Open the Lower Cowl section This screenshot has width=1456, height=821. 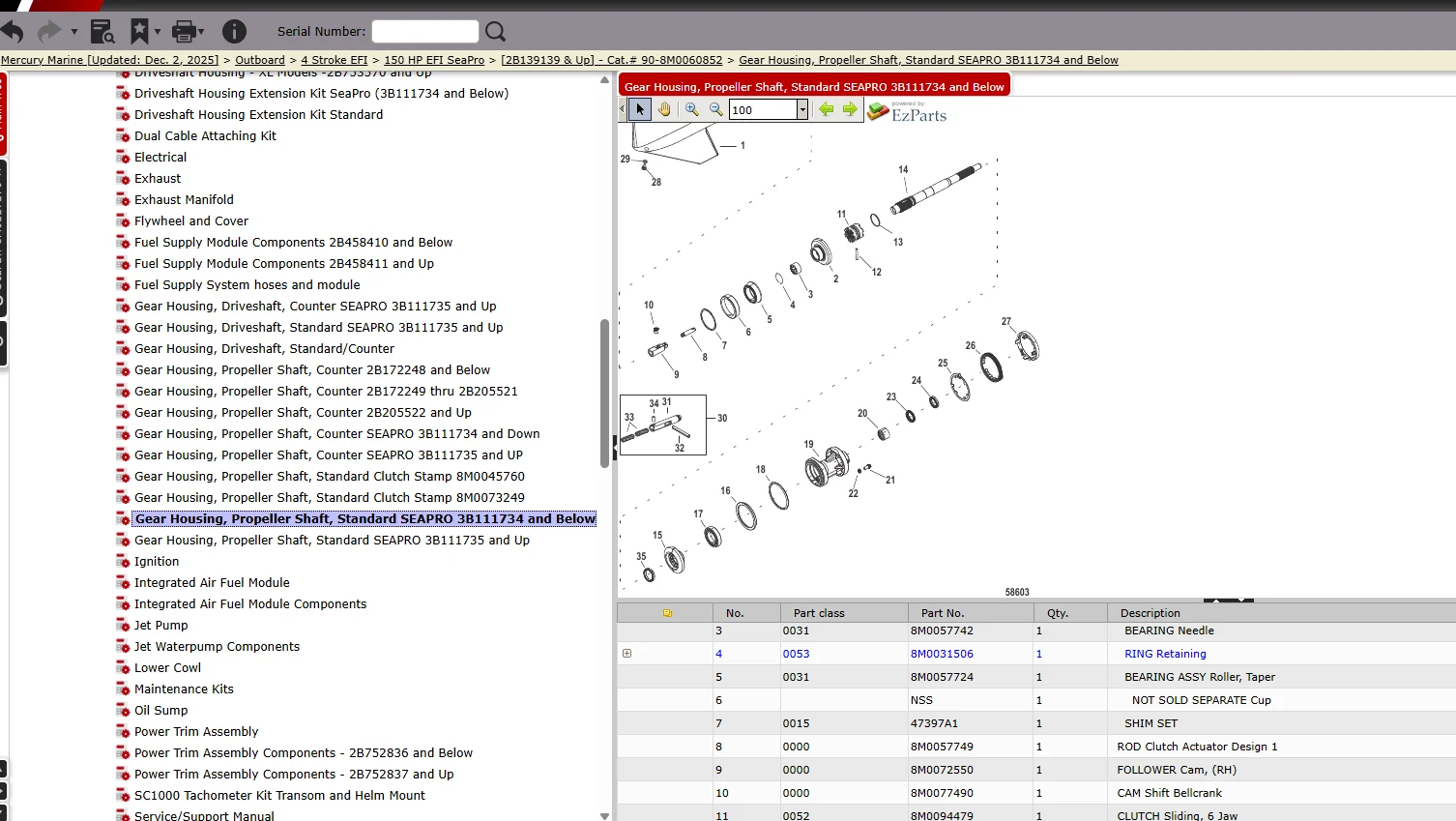pos(167,667)
